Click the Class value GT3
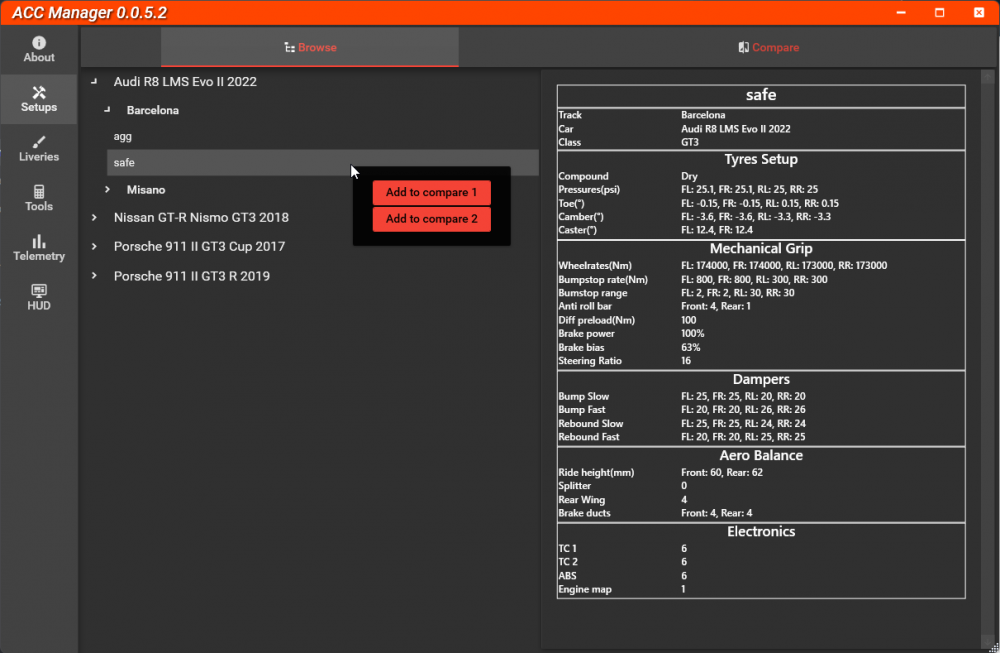 [x=689, y=142]
